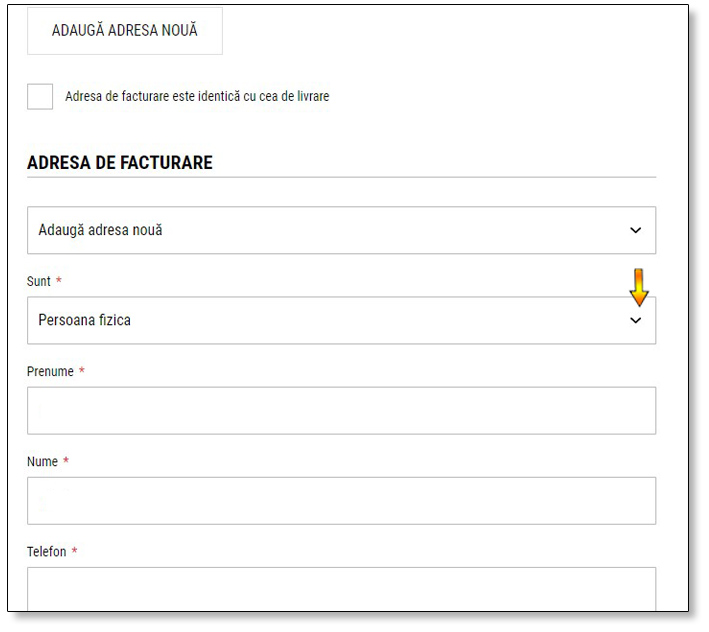Focus the Prenume text field

tap(340, 411)
